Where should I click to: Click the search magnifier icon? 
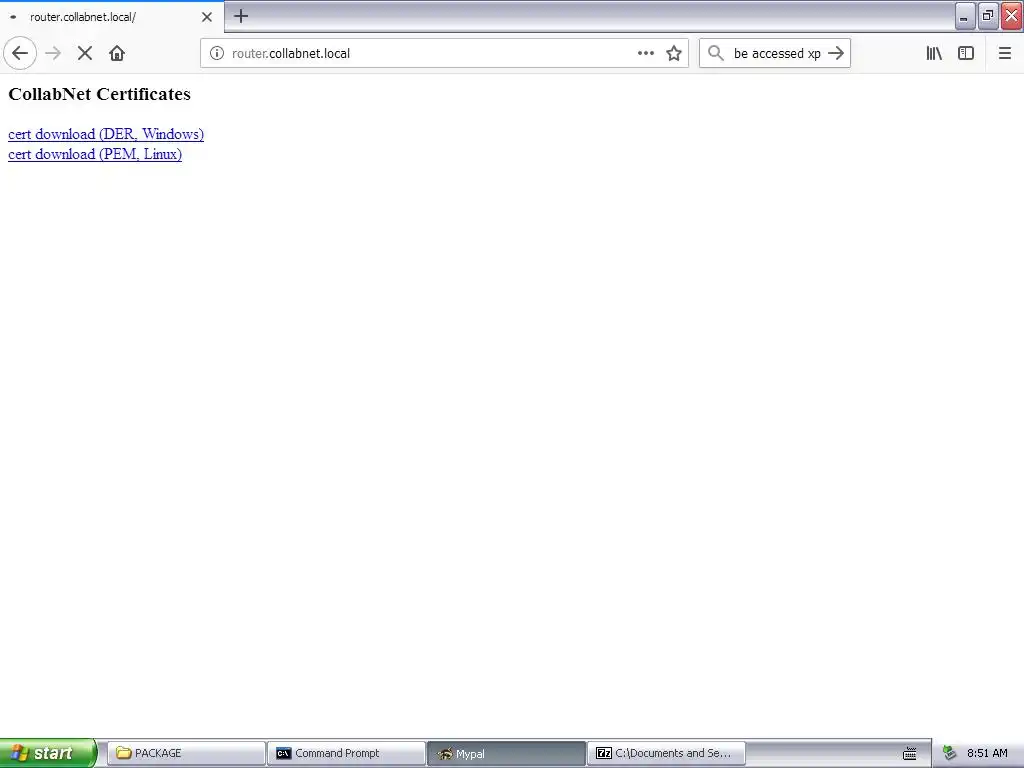[x=716, y=54]
